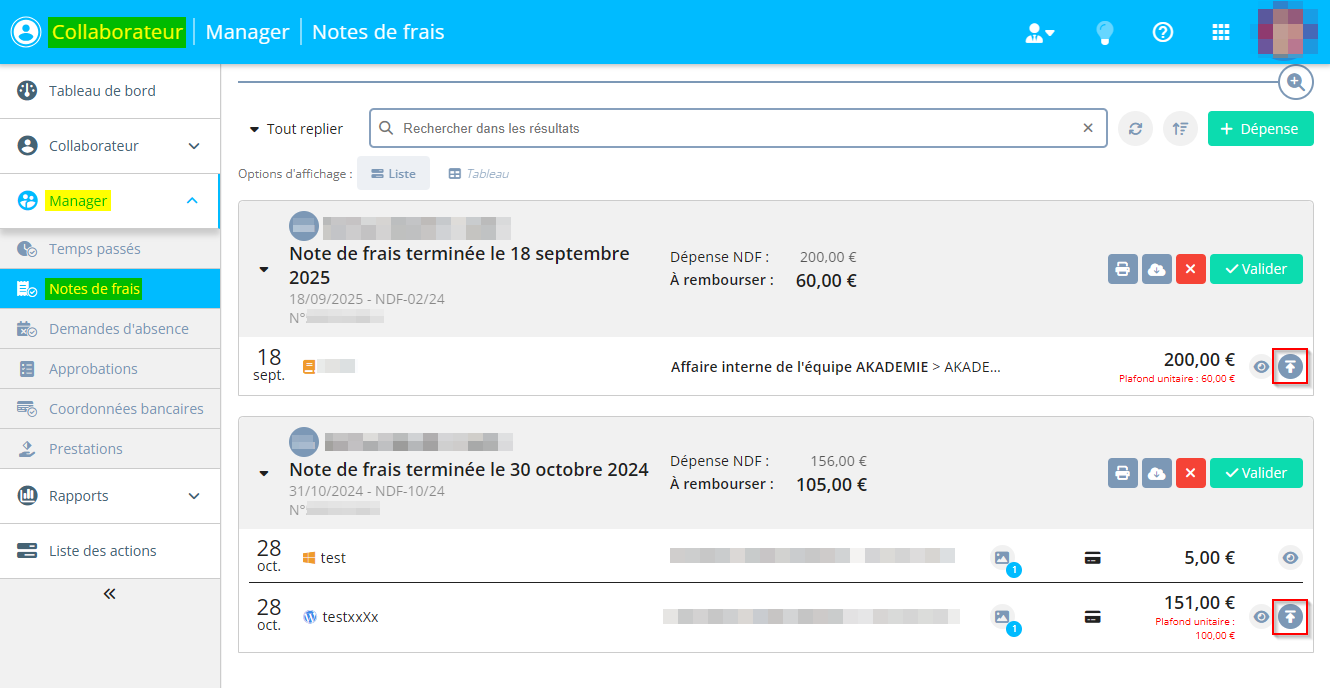Open the sort order icon
The height and width of the screenshot is (688, 1330).
pyautogui.click(x=1180, y=129)
